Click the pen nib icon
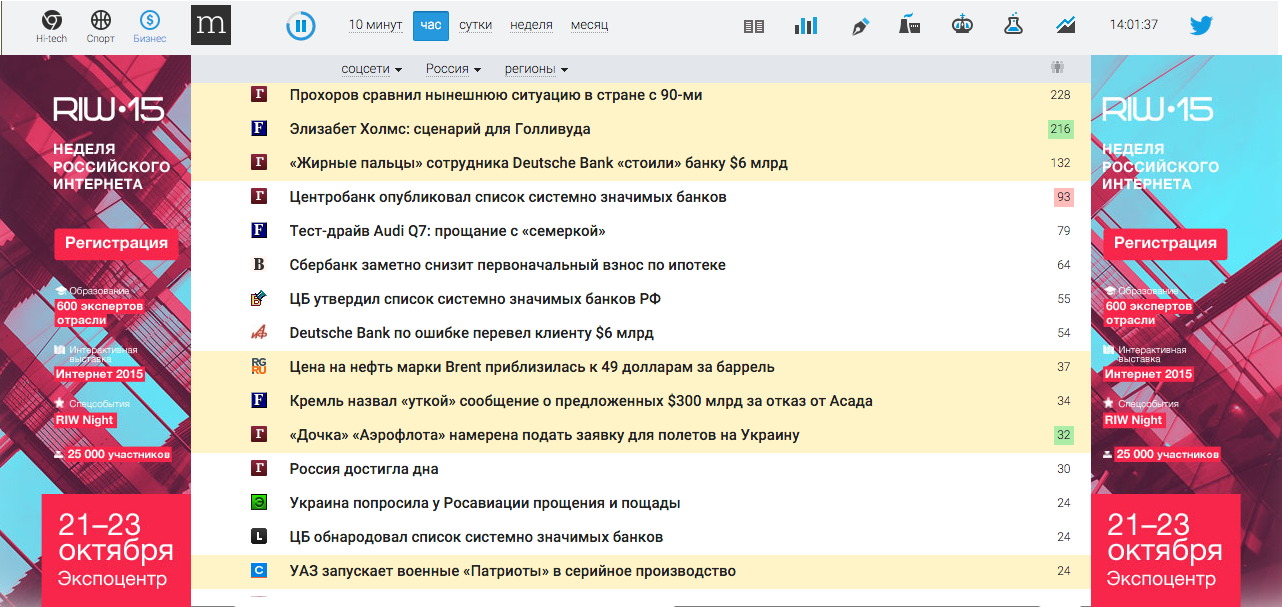This screenshot has width=1282, height=607. click(x=859, y=26)
